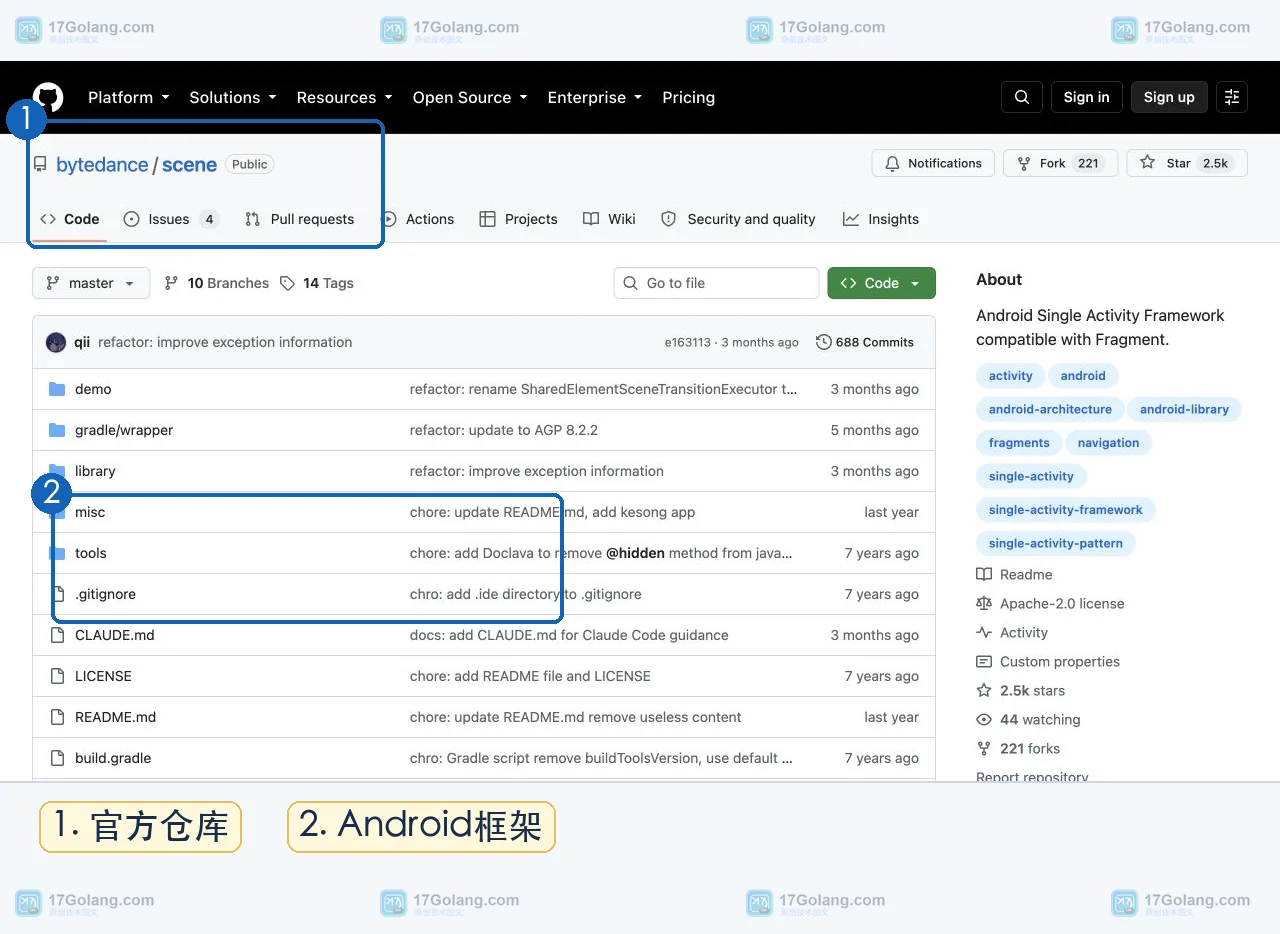Click the commits history clock icon

824,342
